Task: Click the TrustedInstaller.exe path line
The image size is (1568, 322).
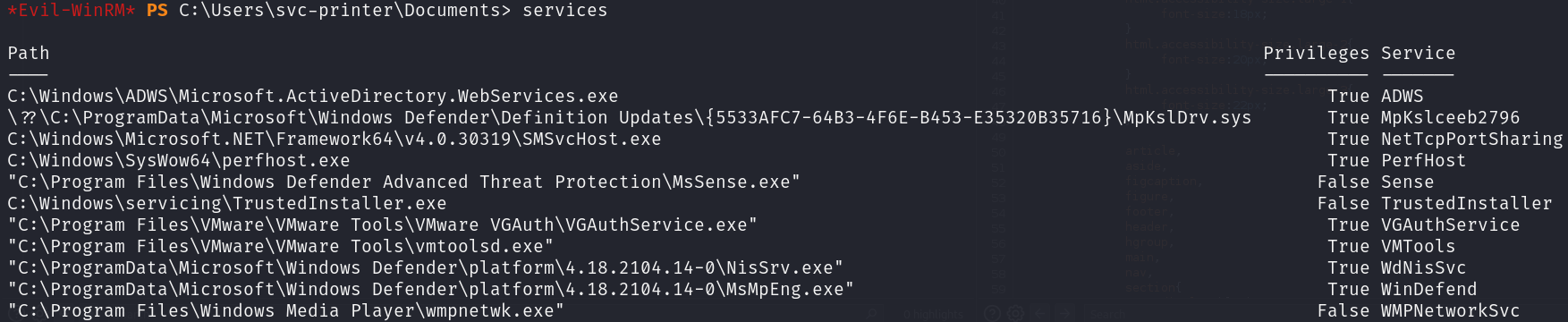Action: [x=227, y=204]
